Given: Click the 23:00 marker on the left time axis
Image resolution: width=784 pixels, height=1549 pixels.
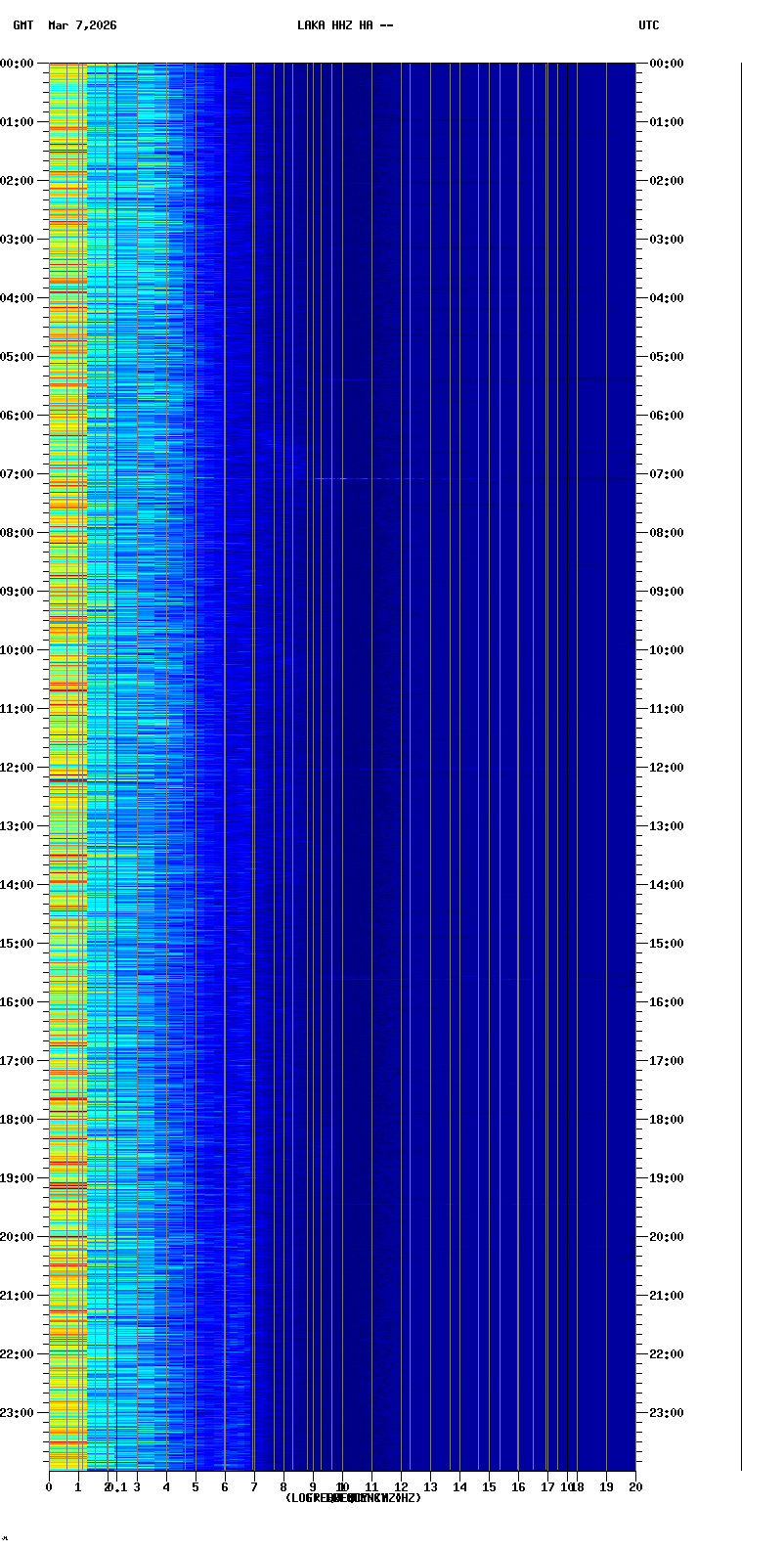Looking at the screenshot, I should [x=18, y=1413].
